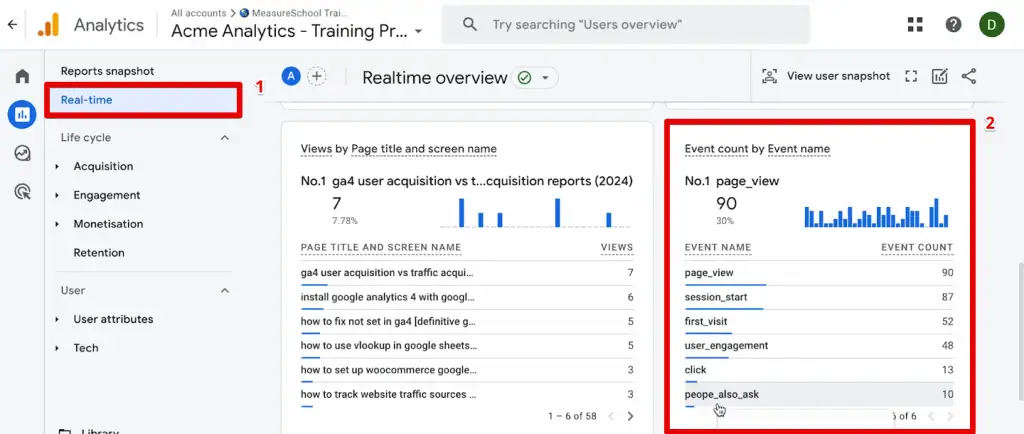Click the green checkmark status icon
1024x434 pixels.
click(x=524, y=78)
